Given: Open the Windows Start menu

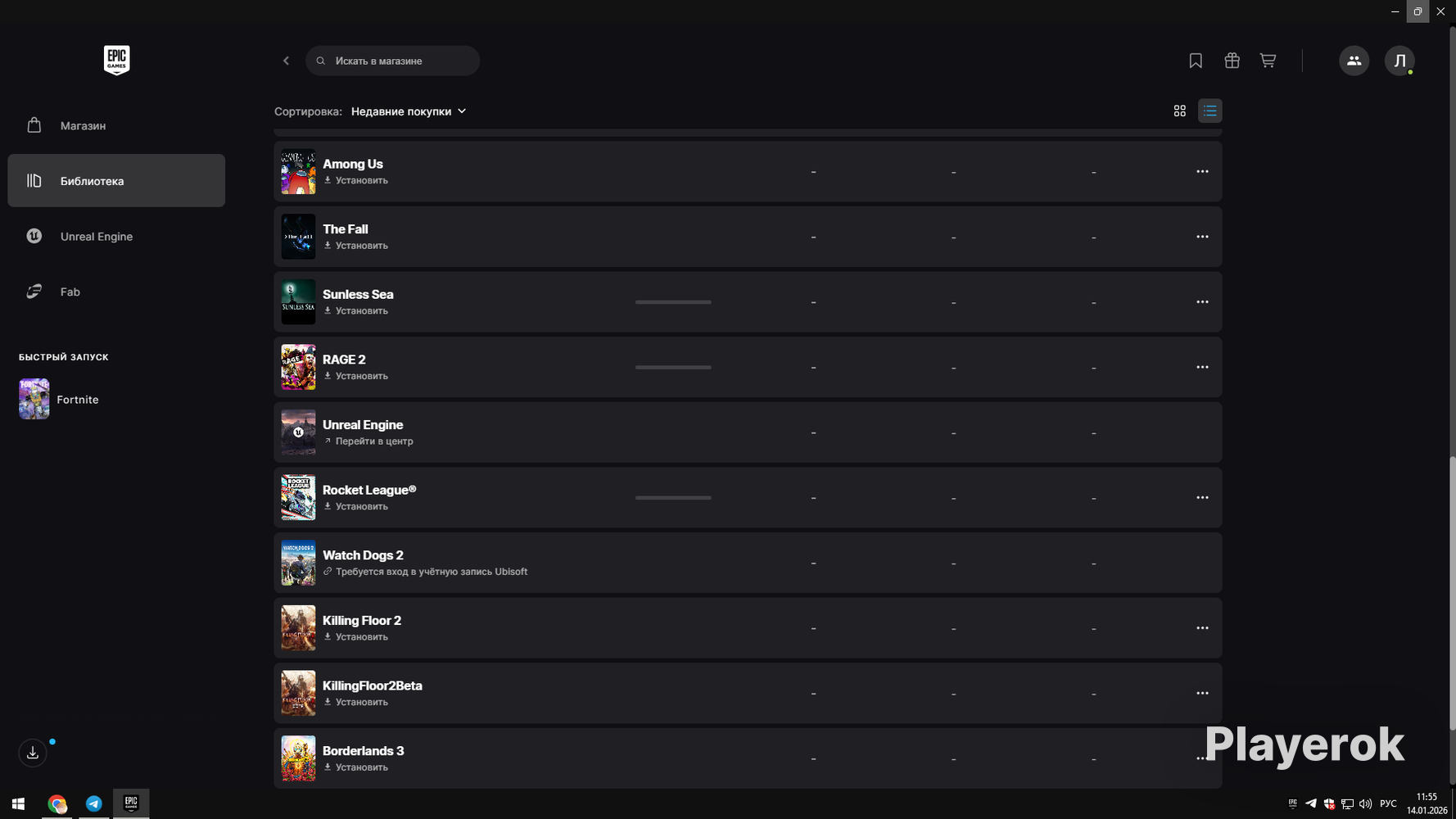Looking at the screenshot, I should [x=18, y=804].
